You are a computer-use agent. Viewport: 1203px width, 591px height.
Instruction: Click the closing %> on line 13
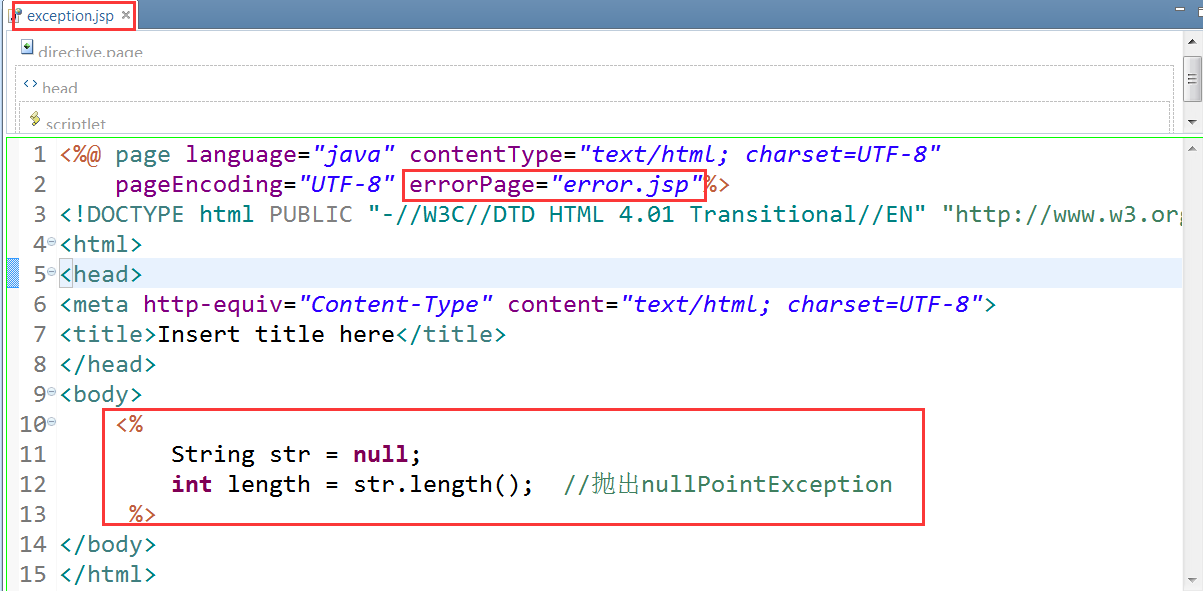click(x=143, y=515)
